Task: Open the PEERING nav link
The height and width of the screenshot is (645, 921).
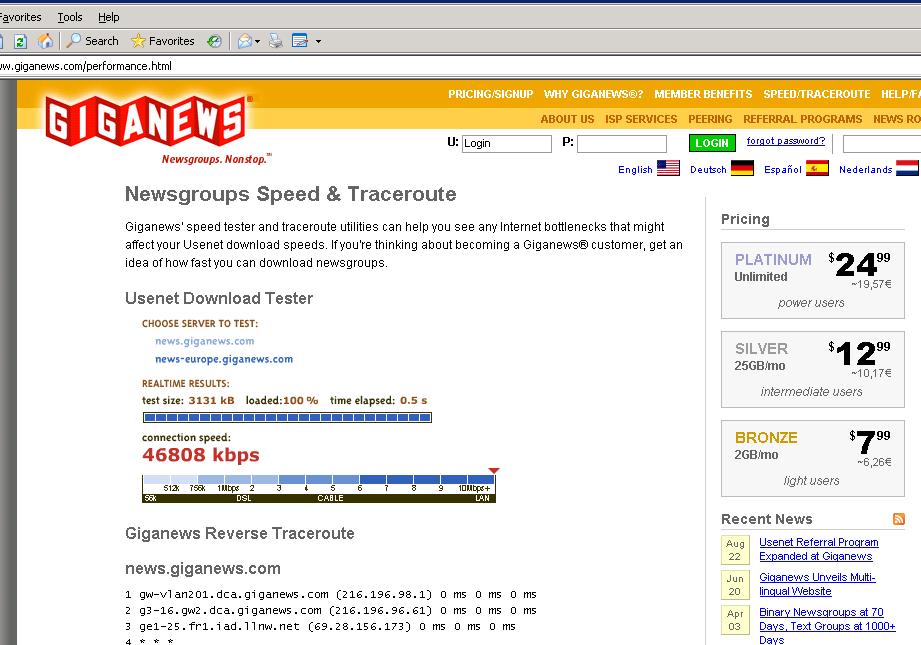Action: tap(710, 119)
